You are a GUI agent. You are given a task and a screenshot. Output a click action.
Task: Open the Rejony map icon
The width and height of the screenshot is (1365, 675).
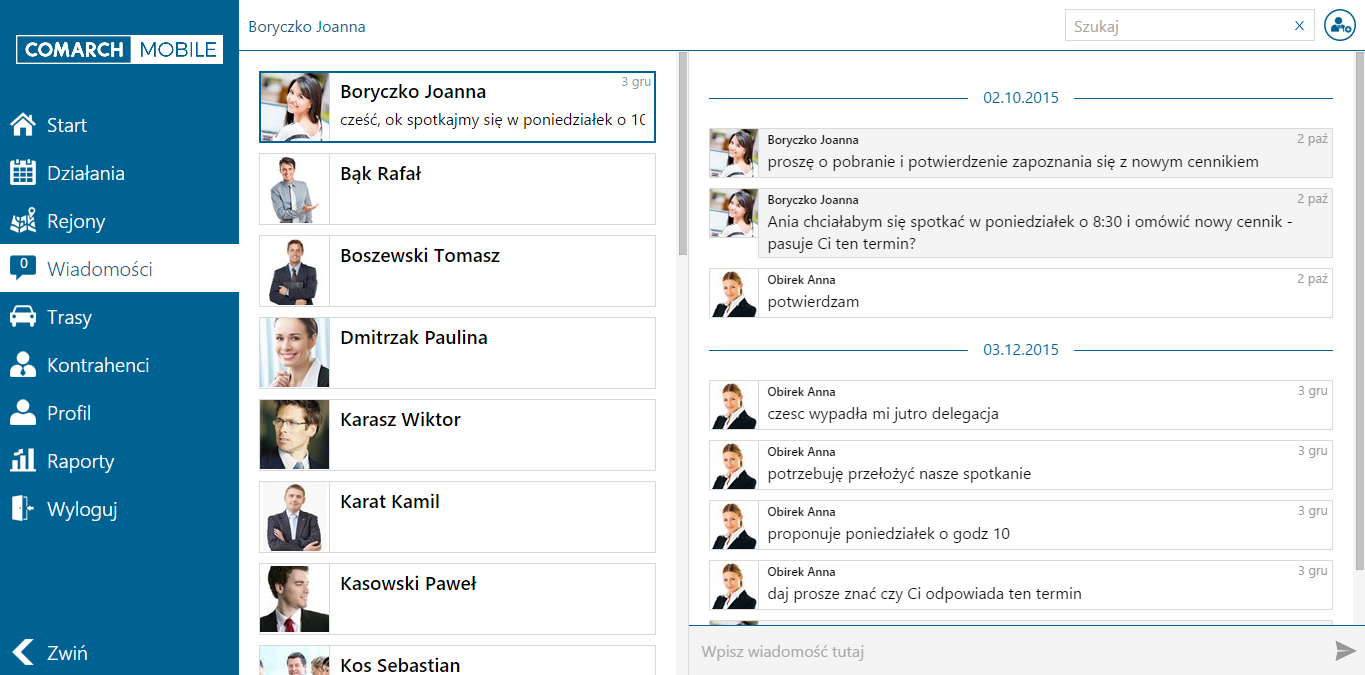coord(22,221)
